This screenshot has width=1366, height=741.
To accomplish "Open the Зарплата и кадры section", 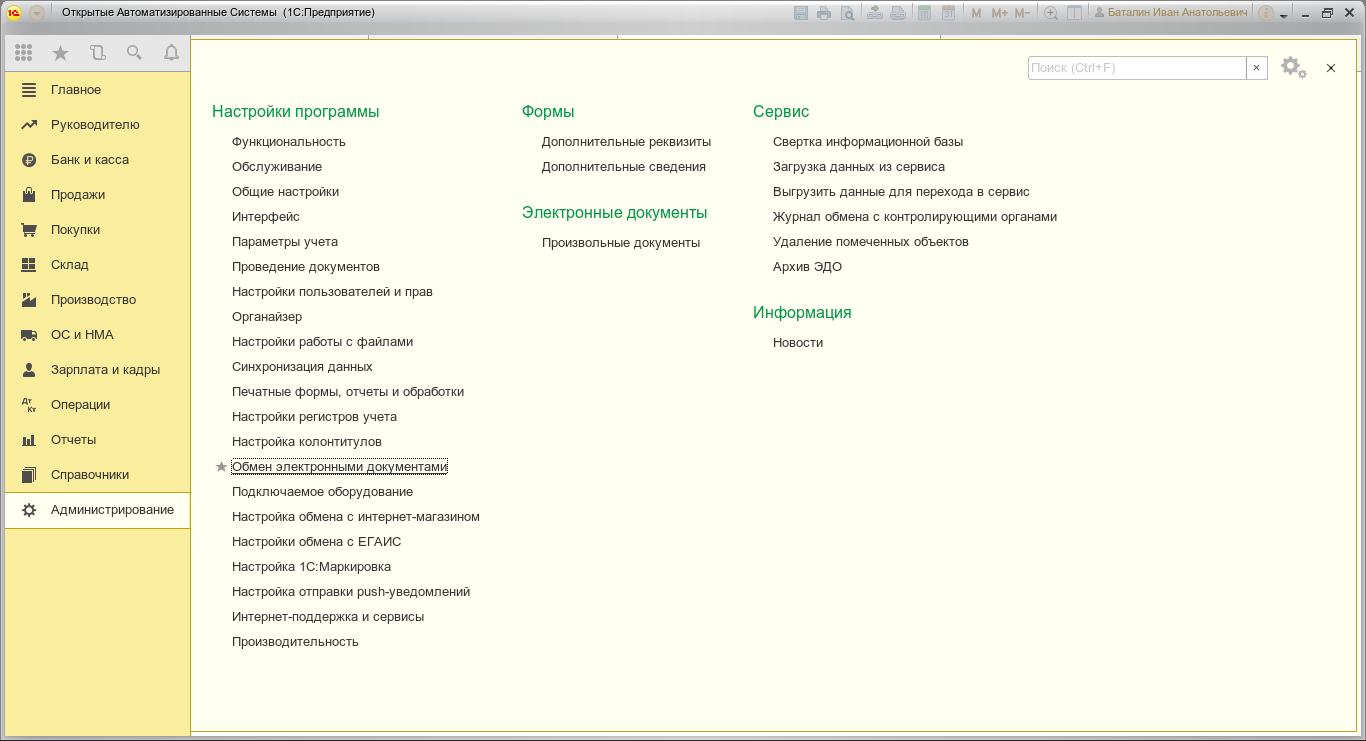I will (x=97, y=370).
